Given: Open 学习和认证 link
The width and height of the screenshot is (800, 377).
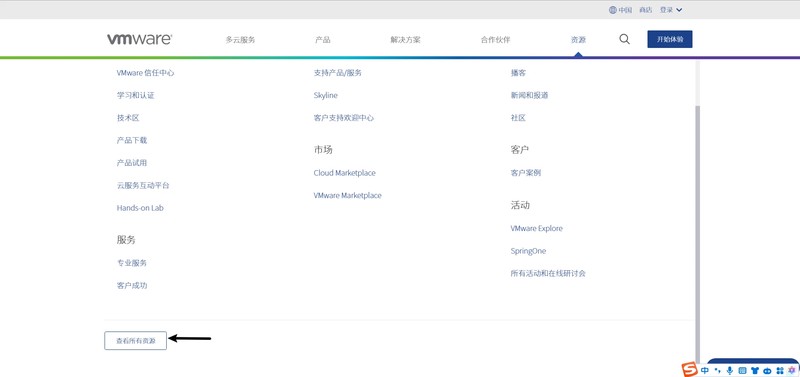Looking at the screenshot, I should click(x=136, y=95).
